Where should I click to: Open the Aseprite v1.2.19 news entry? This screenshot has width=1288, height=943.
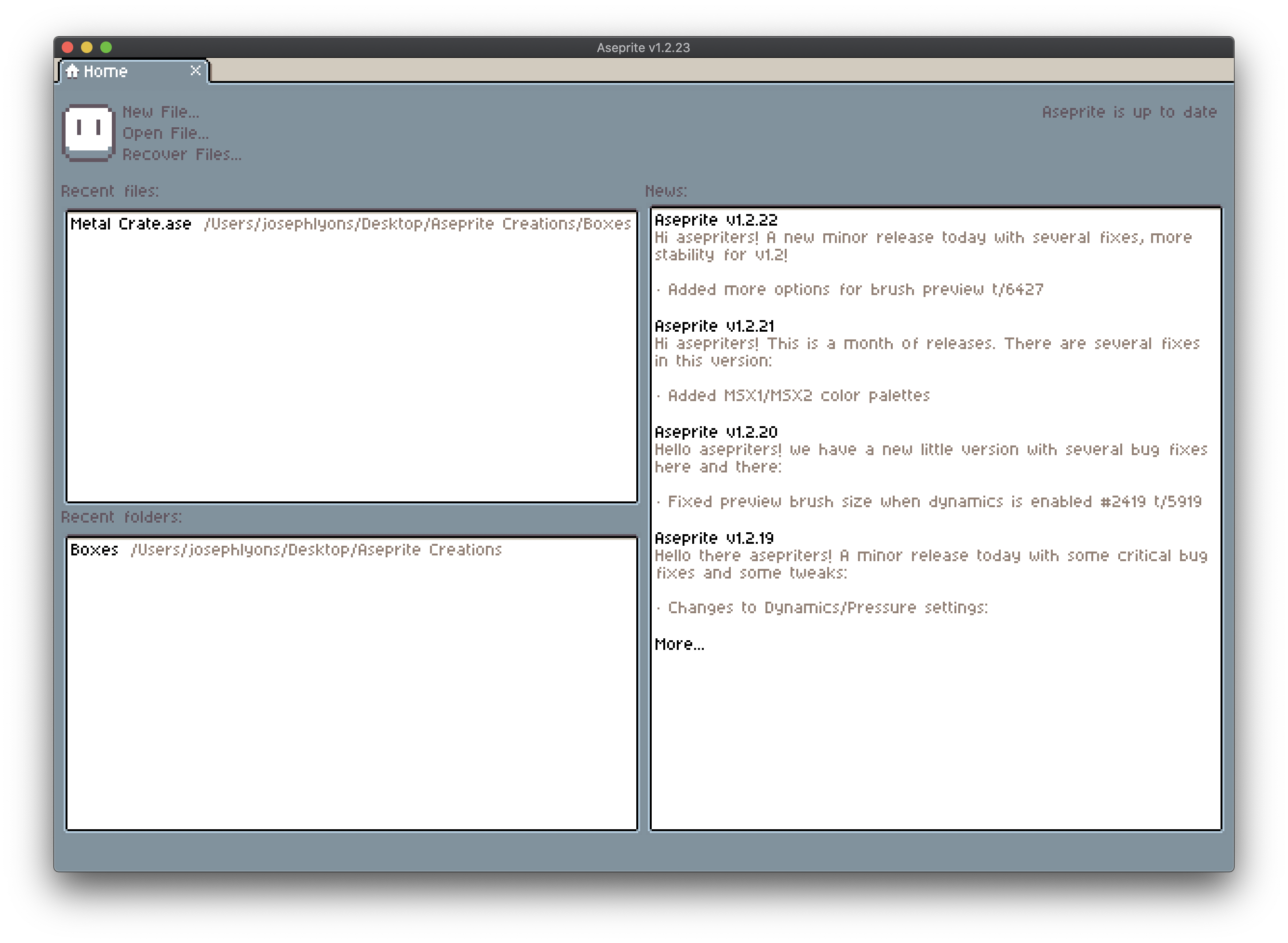pyautogui.click(x=714, y=538)
